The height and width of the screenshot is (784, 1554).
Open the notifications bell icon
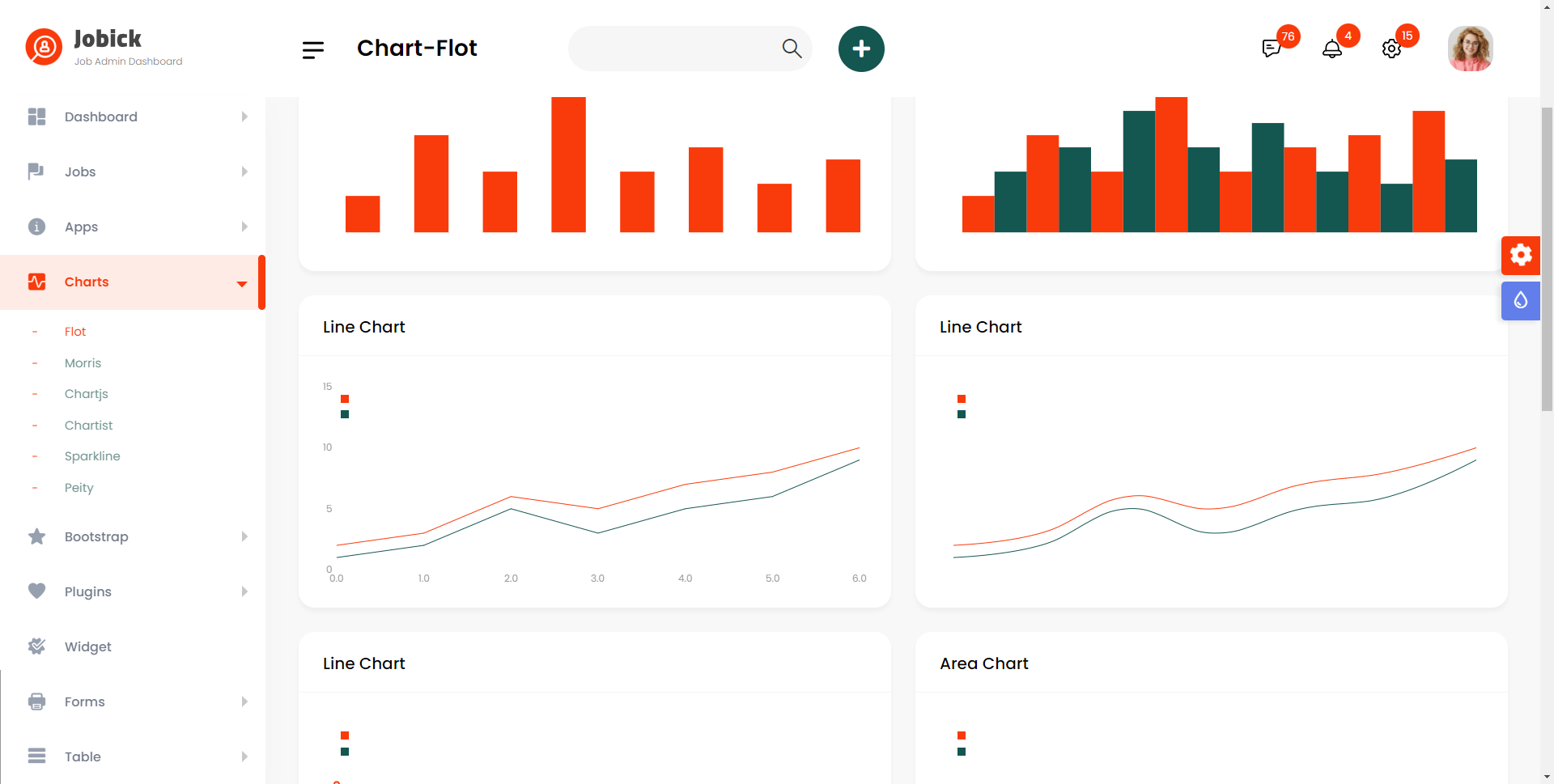pyautogui.click(x=1331, y=49)
